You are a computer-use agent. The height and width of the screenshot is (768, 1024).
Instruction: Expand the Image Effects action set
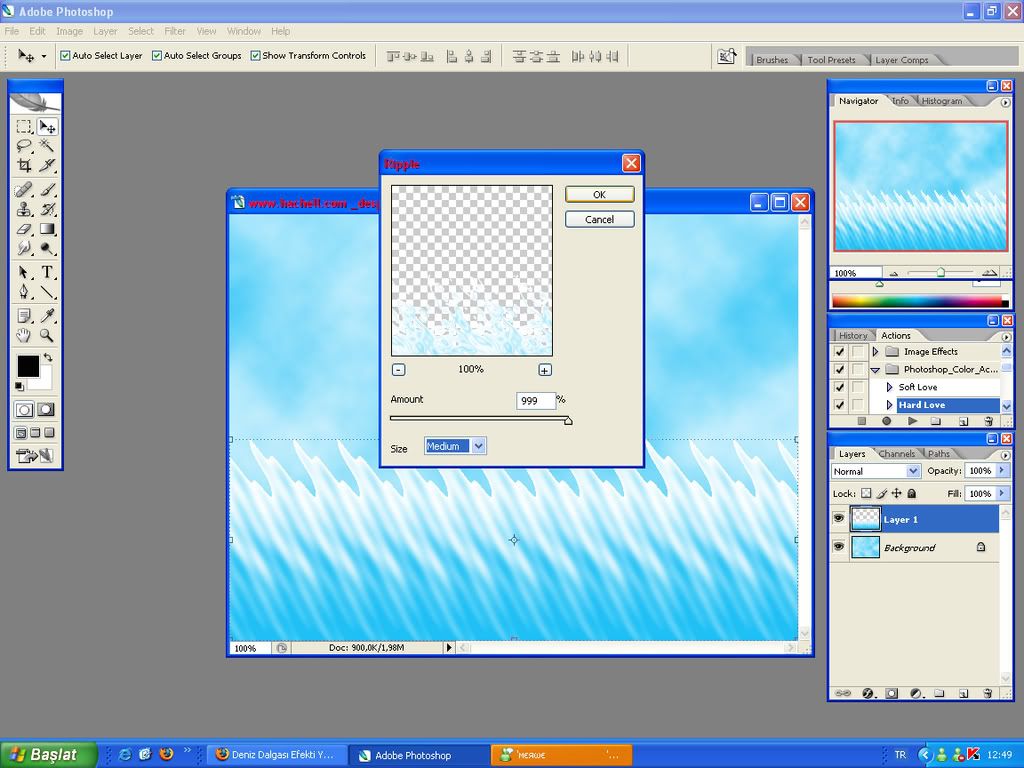(875, 351)
